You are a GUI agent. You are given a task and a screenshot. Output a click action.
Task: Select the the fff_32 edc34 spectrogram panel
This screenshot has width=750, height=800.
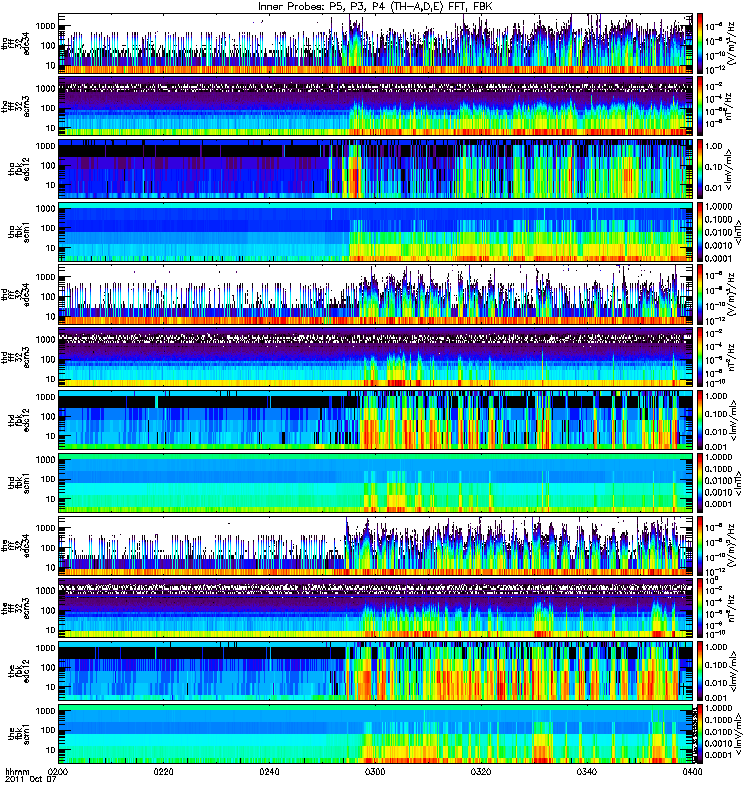pos(376,545)
